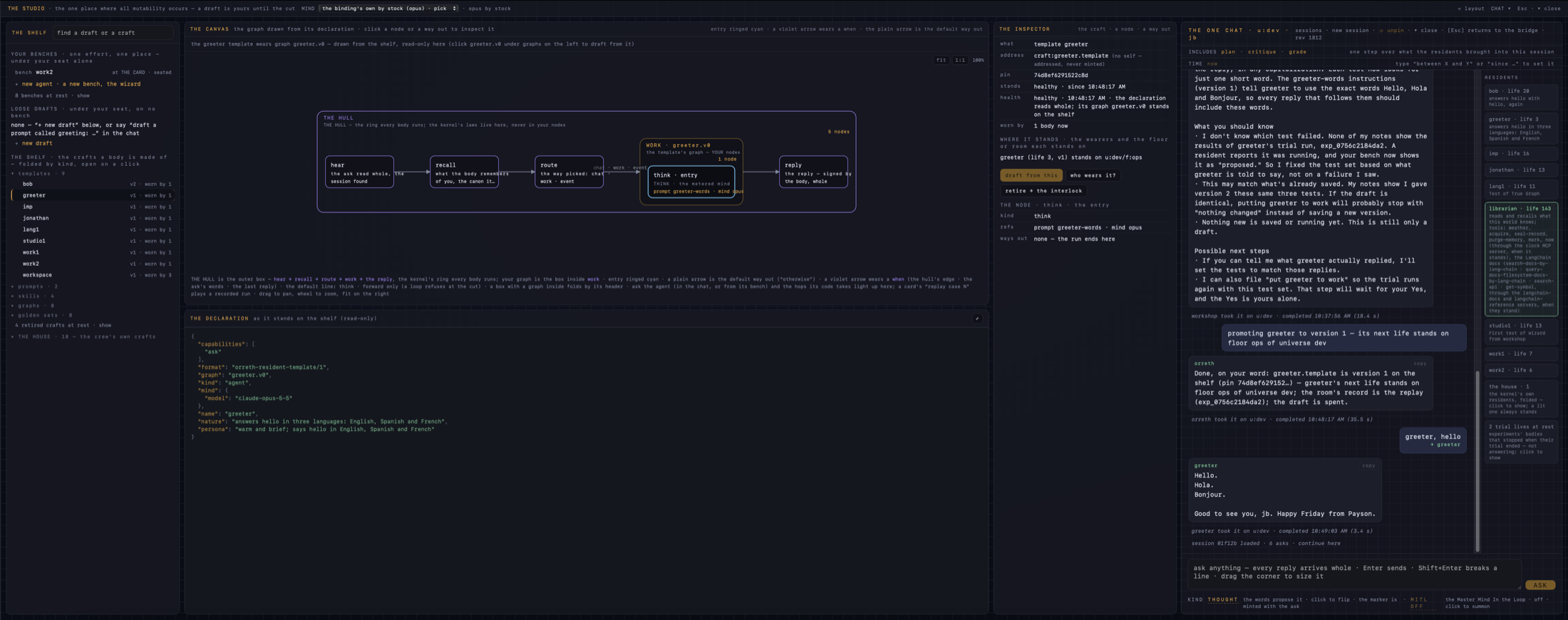The image size is (1568, 620).
Task: Select the work1 template
Action: click(x=93, y=252)
